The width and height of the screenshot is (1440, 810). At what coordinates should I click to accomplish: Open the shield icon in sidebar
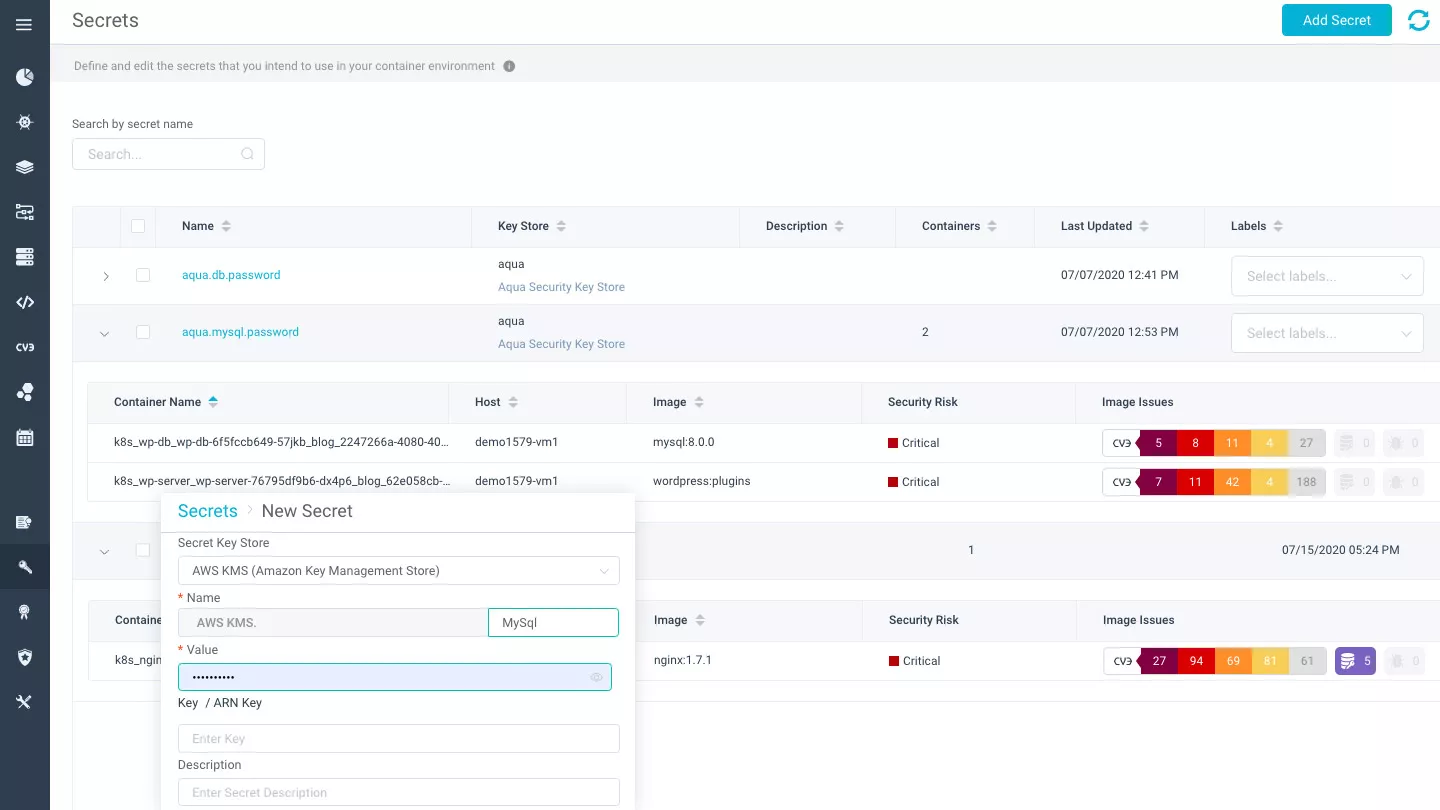(x=25, y=657)
